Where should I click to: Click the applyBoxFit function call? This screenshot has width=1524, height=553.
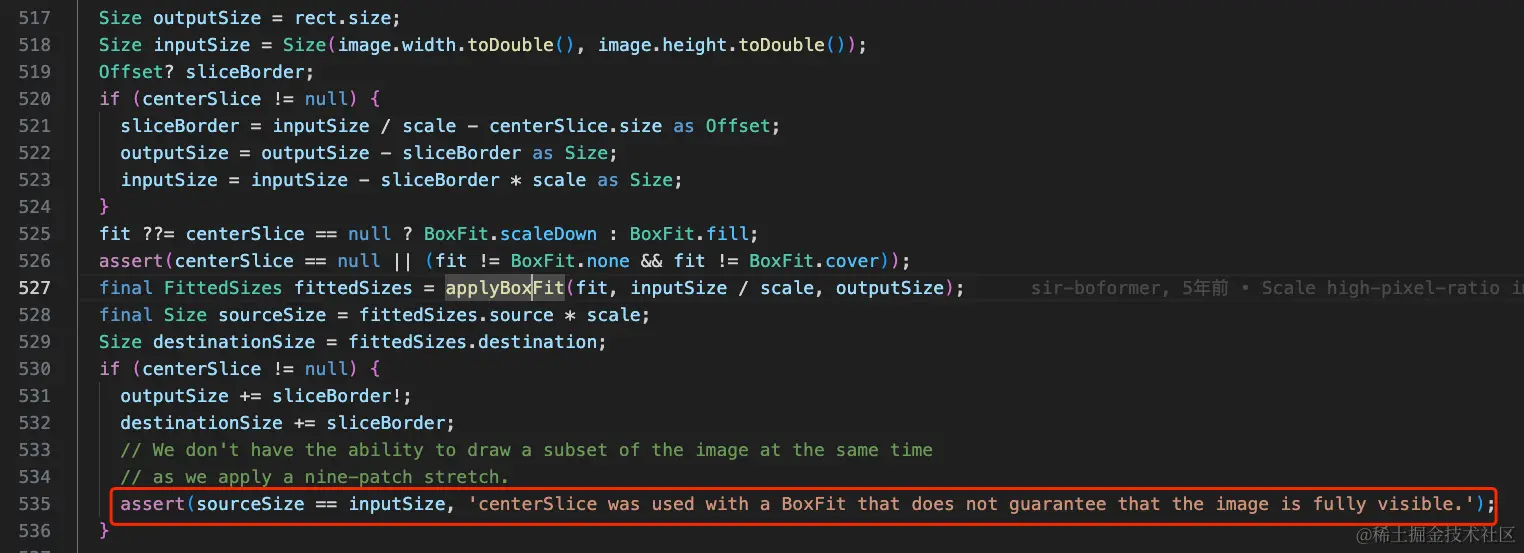click(505, 288)
